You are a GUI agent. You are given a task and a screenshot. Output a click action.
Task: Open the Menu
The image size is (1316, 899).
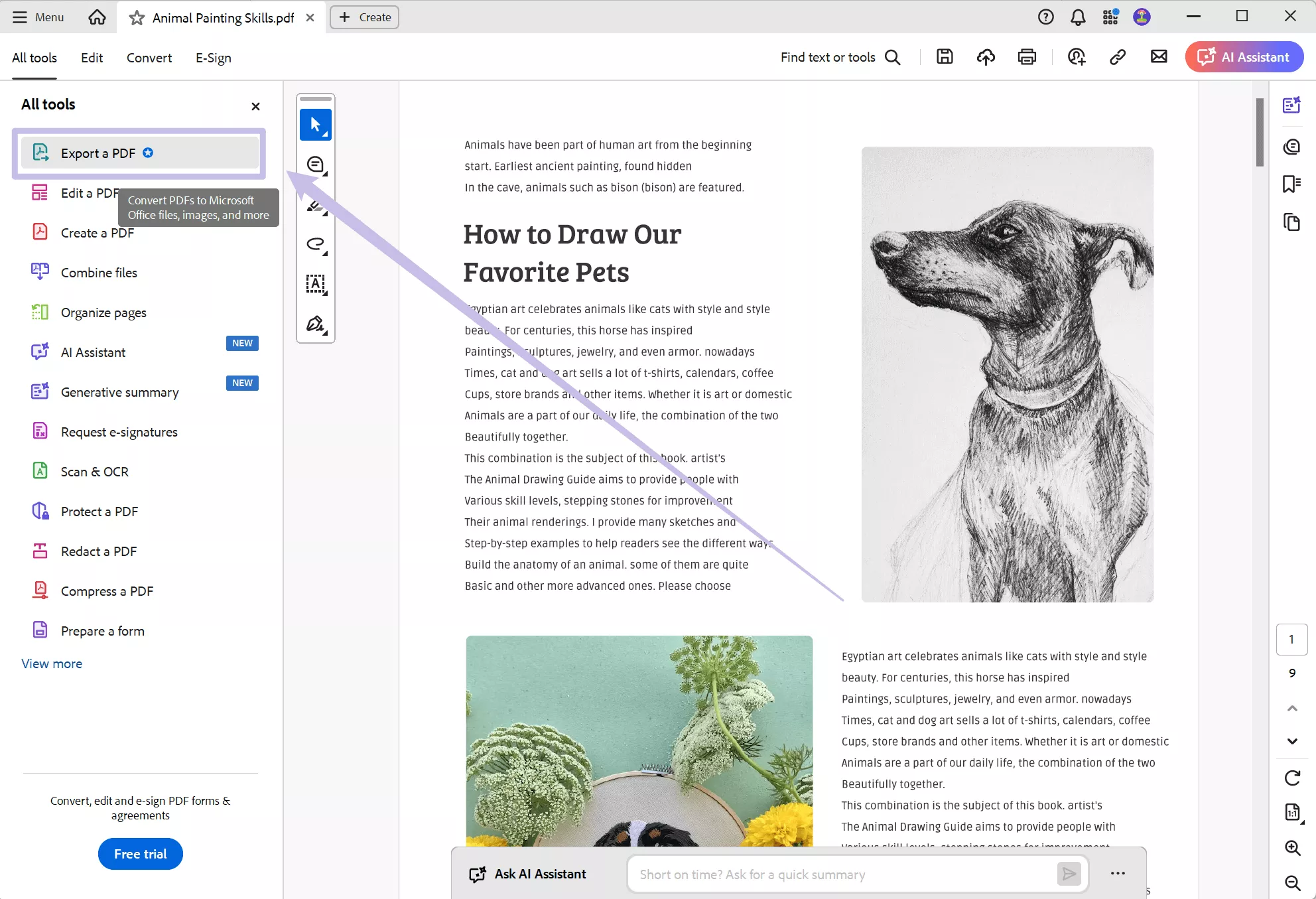click(38, 17)
